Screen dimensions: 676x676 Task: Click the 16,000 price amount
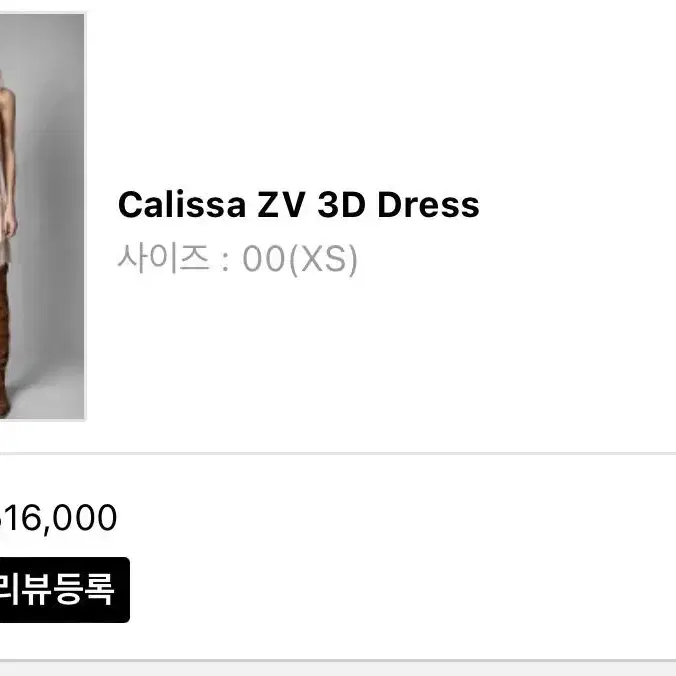point(57,517)
